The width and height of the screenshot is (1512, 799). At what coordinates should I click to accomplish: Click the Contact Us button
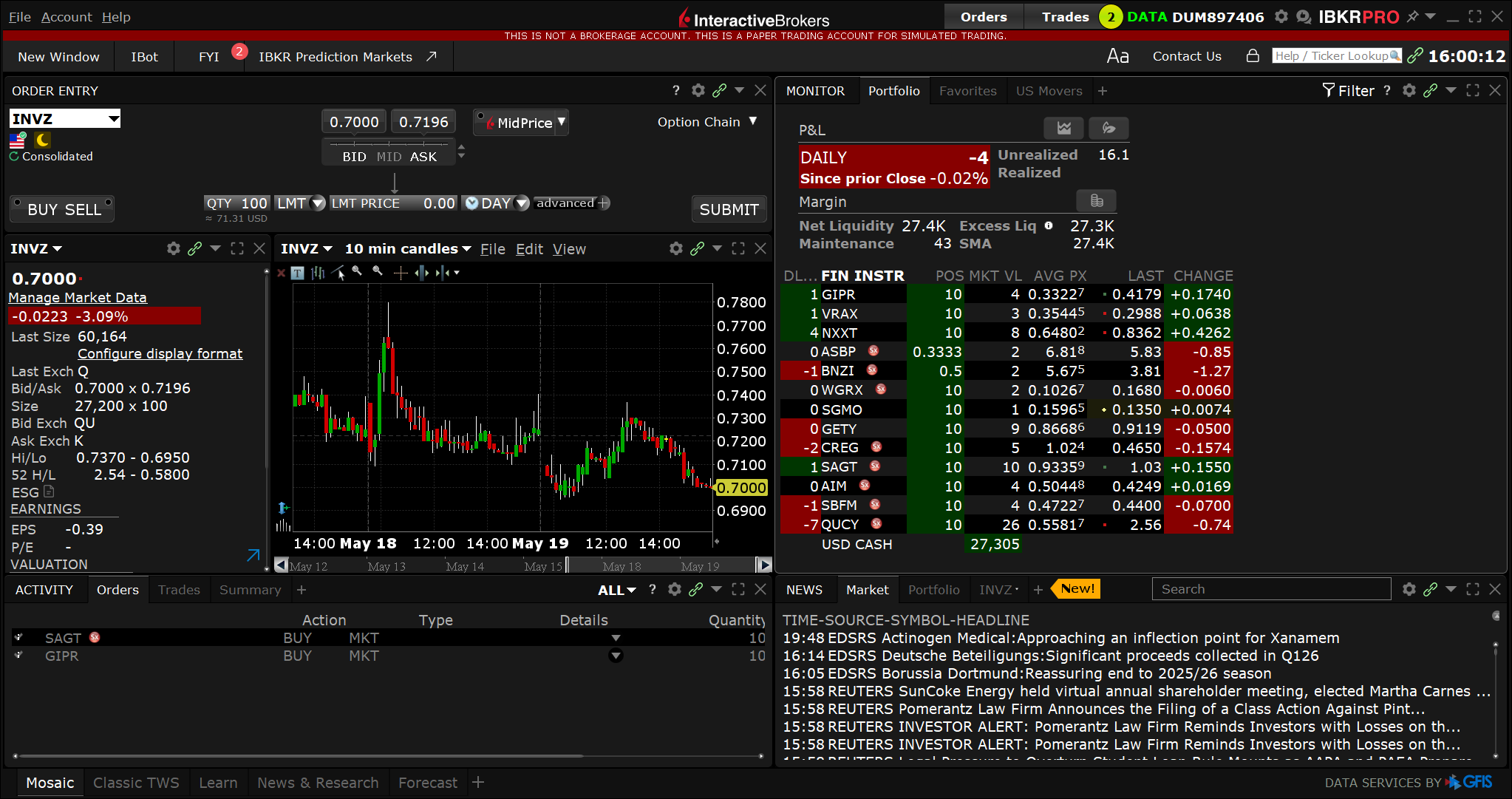coord(1187,56)
